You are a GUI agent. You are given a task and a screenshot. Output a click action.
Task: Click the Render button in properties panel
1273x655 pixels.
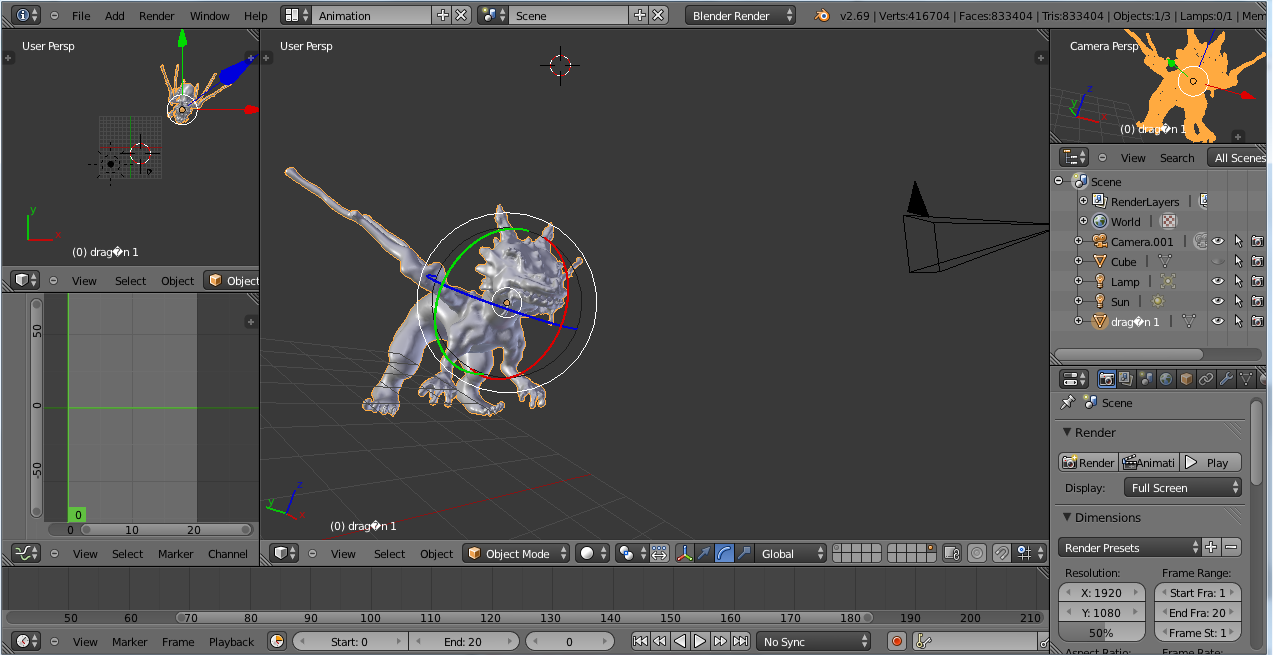click(1088, 462)
